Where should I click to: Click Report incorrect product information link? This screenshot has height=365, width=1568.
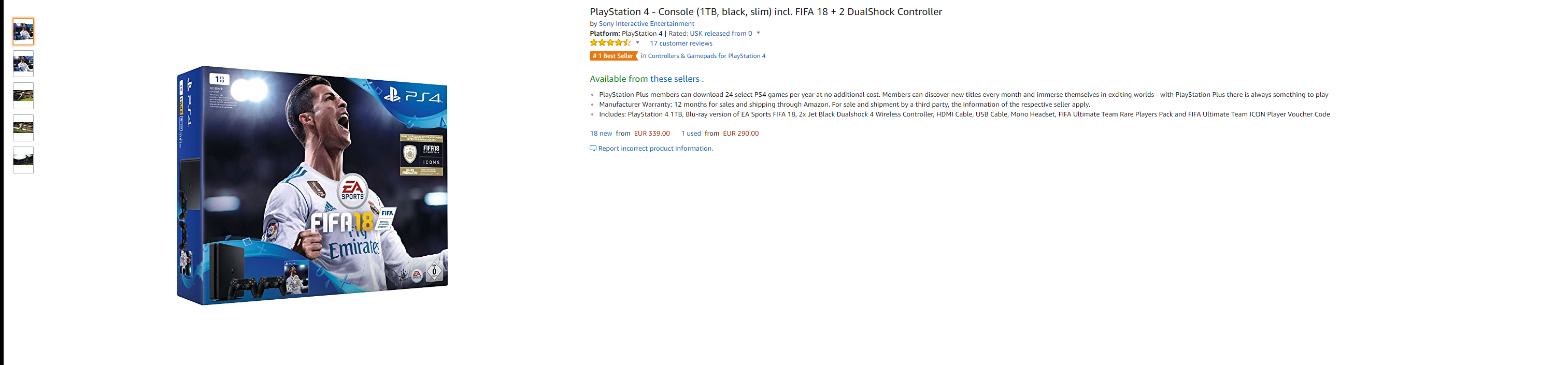click(655, 149)
